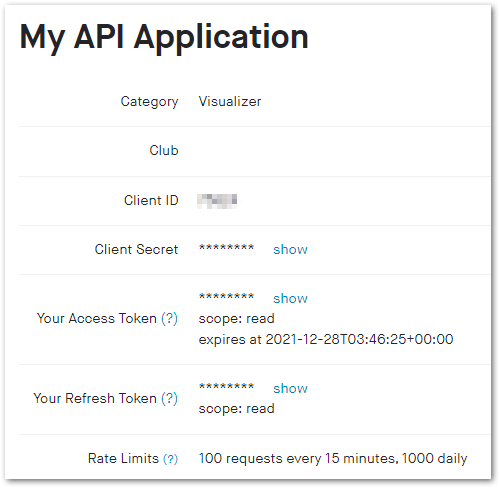This screenshot has height=488, width=500.
Task: Reveal Your Access Token via show link
Action: click(x=290, y=298)
